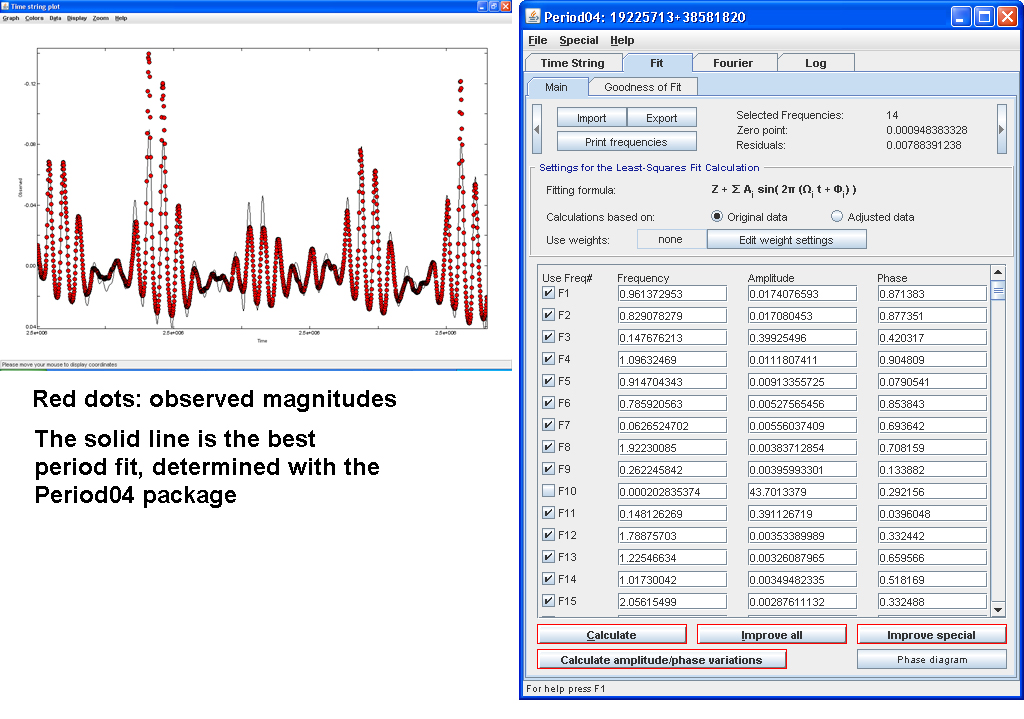This screenshot has width=1024, height=719.
Task: Open Data menu in Time string plot window
Action: (x=56, y=18)
